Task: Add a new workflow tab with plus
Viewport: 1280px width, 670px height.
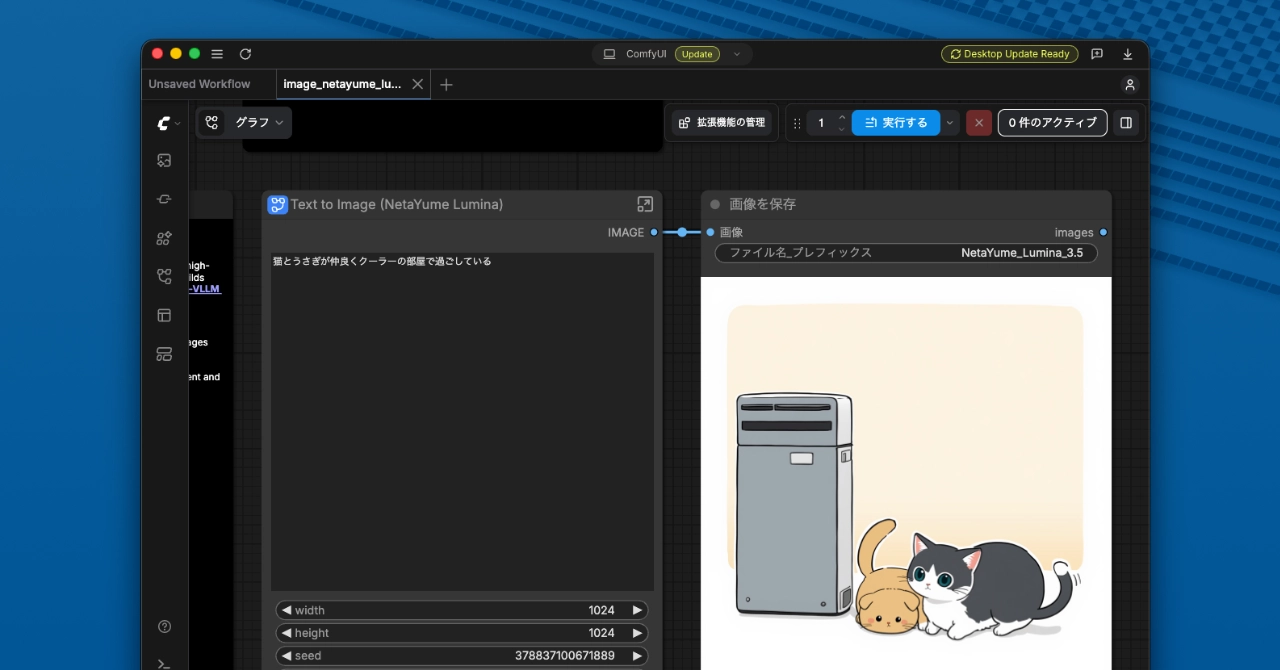Action: click(x=446, y=84)
